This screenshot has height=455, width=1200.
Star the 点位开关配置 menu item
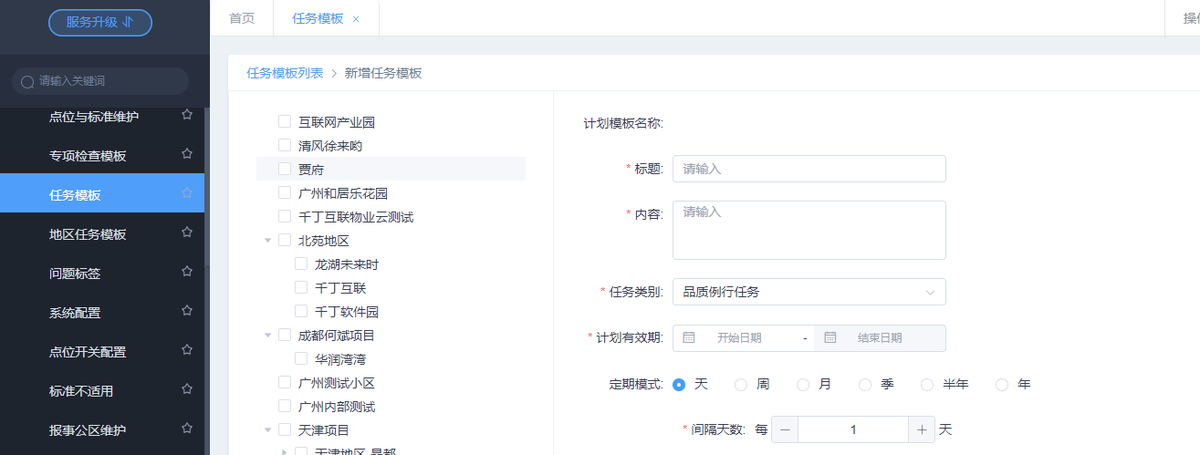[x=186, y=350]
